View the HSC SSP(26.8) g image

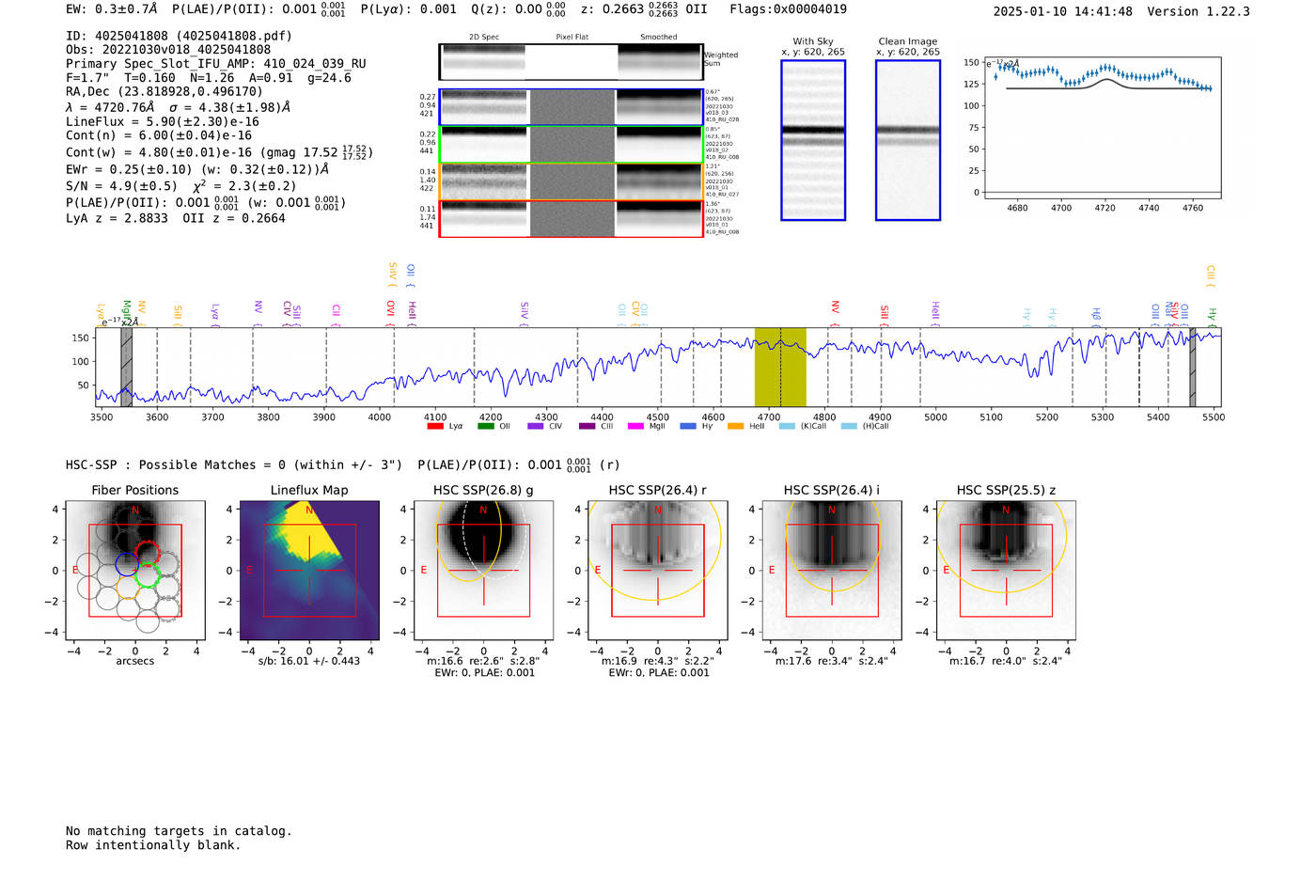tap(483, 571)
